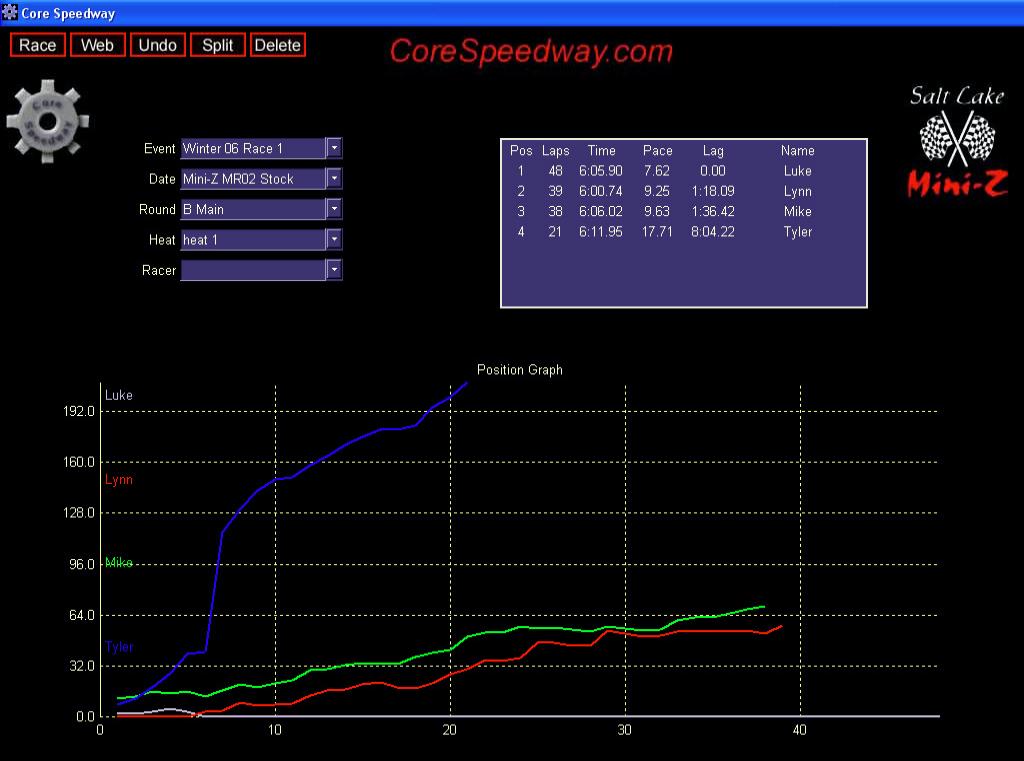Expand the Round dropdown arrow
The image size is (1024, 761).
click(334, 209)
